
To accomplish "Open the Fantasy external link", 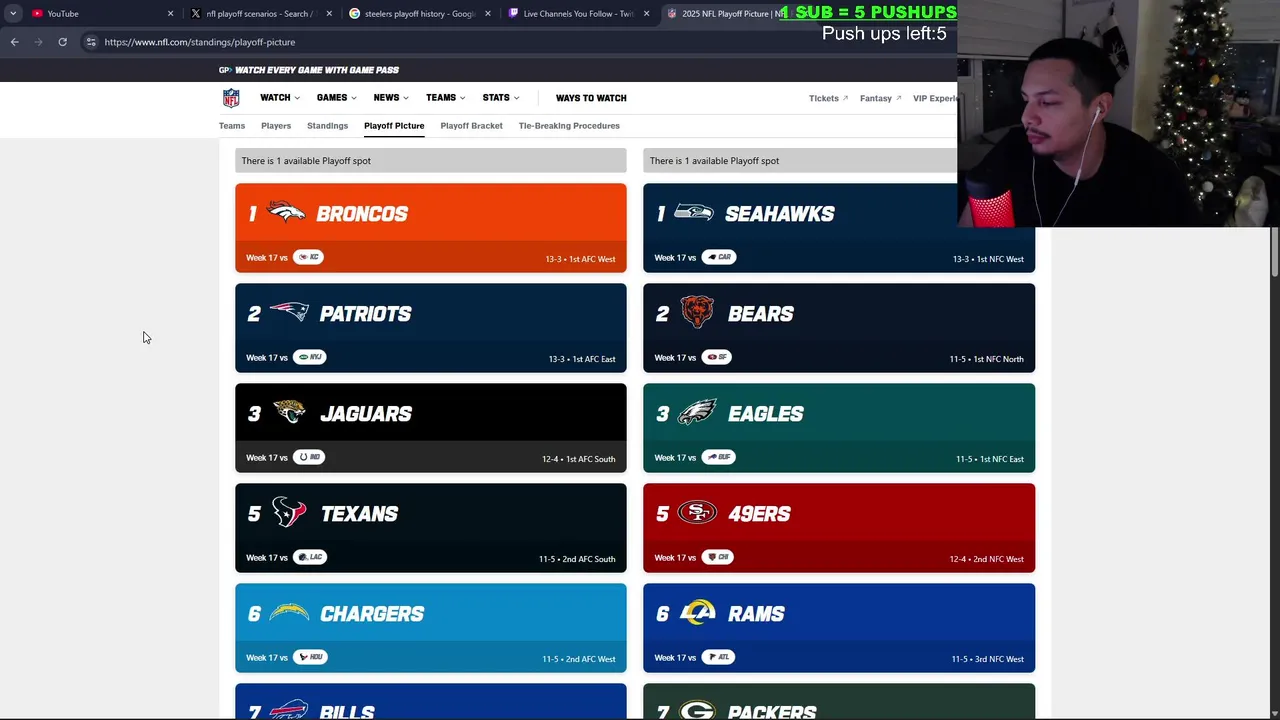I will coord(880,98).
